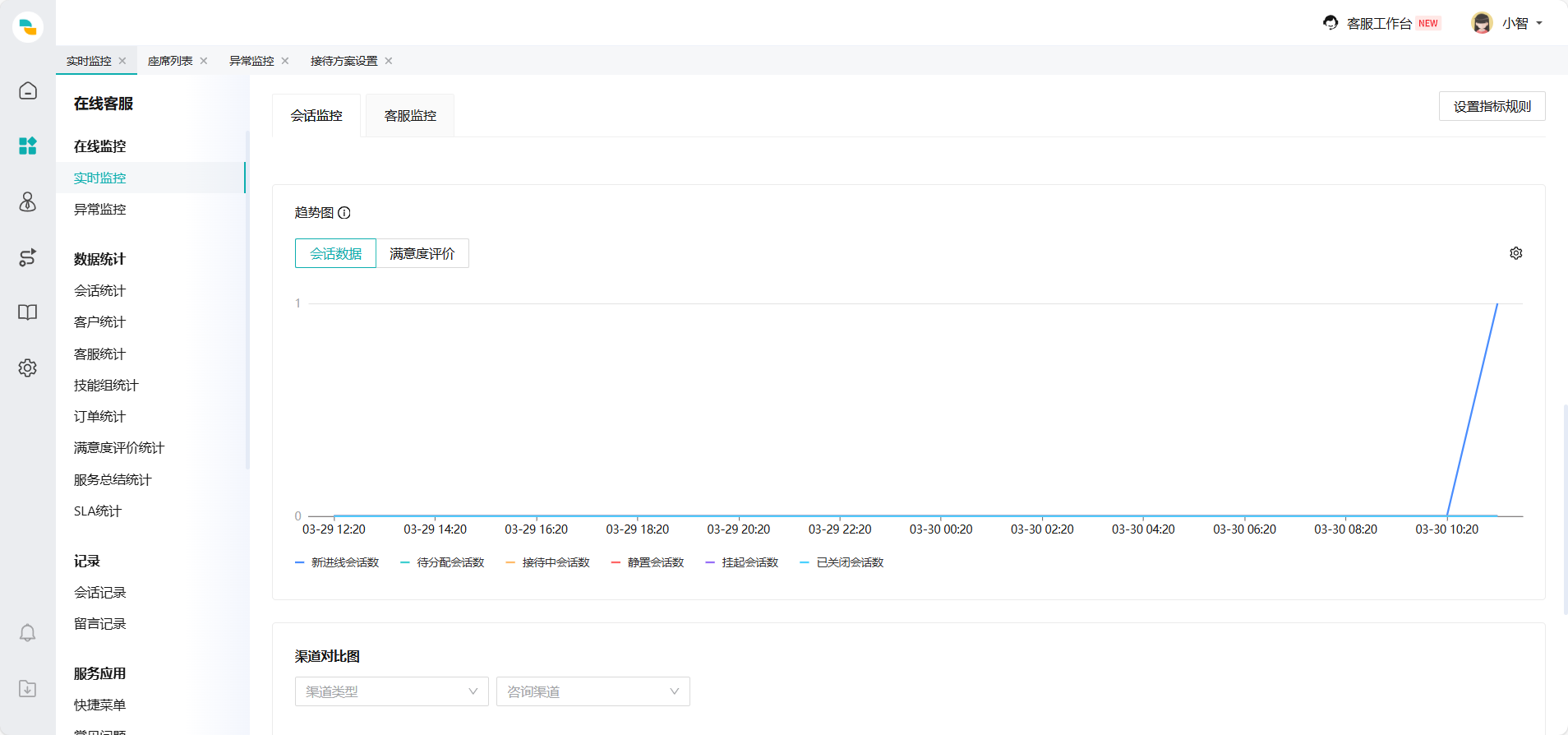Viewport: 1568px width, 735px height.
Task: Expand the 咨询渠道 dropdown
Action: coord(593,691)
